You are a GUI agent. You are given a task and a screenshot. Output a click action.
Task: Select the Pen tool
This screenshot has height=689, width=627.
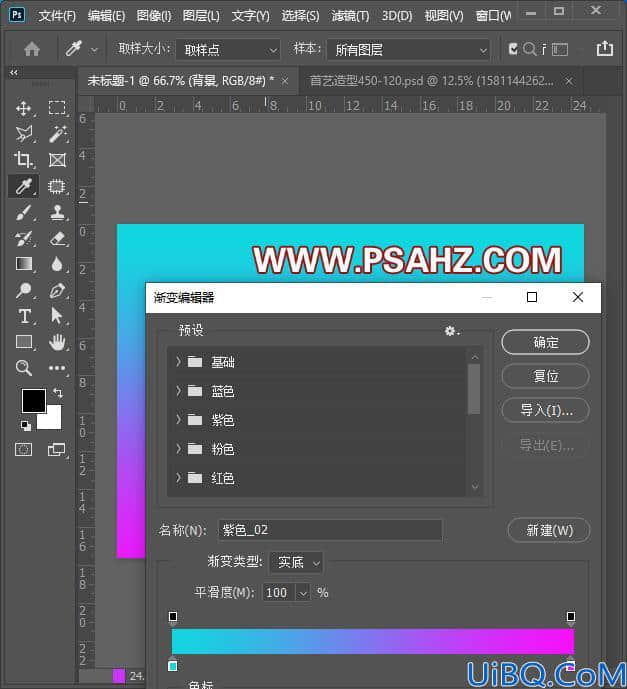(x=57, y=290)
